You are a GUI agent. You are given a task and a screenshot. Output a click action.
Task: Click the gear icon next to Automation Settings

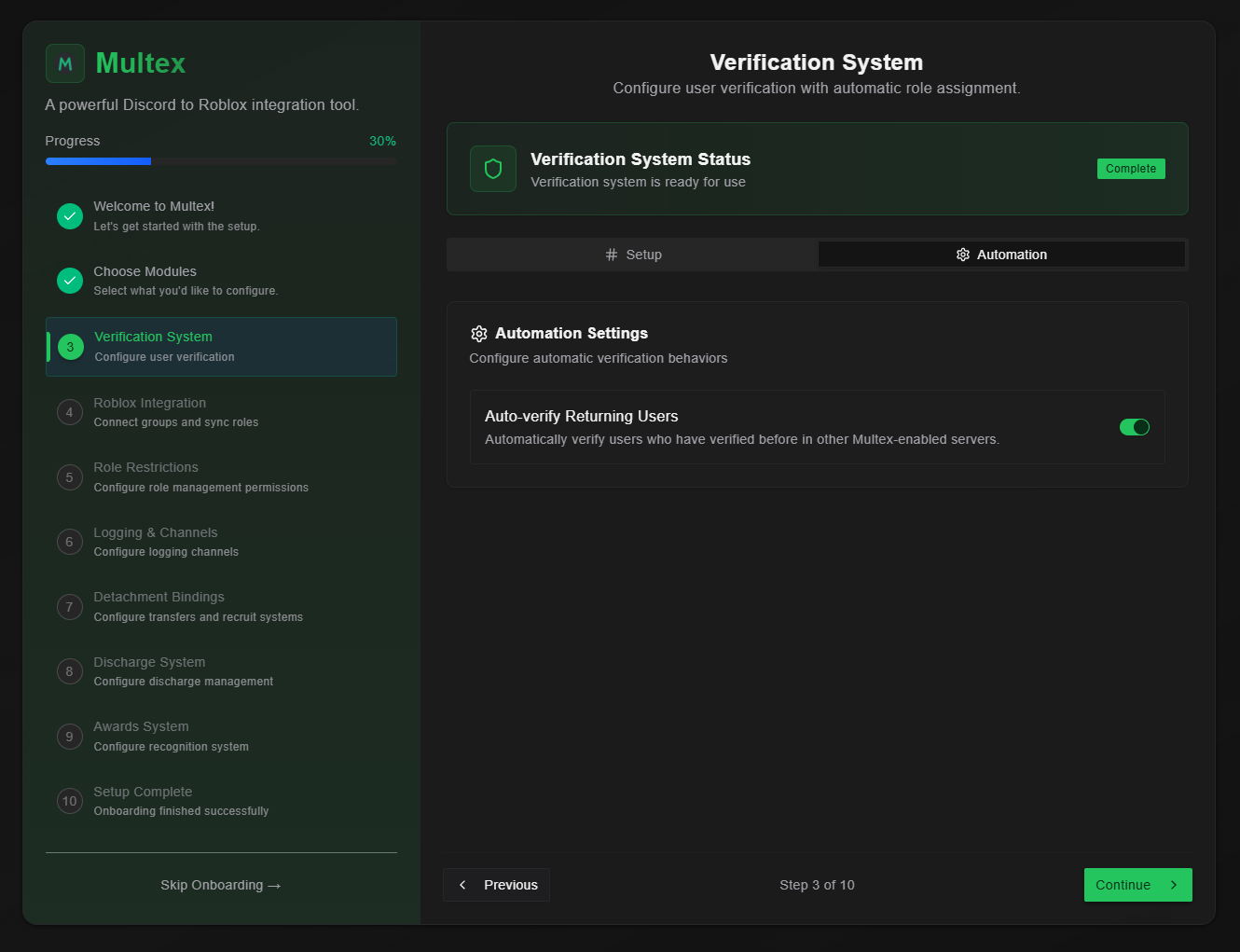point(479,334)
